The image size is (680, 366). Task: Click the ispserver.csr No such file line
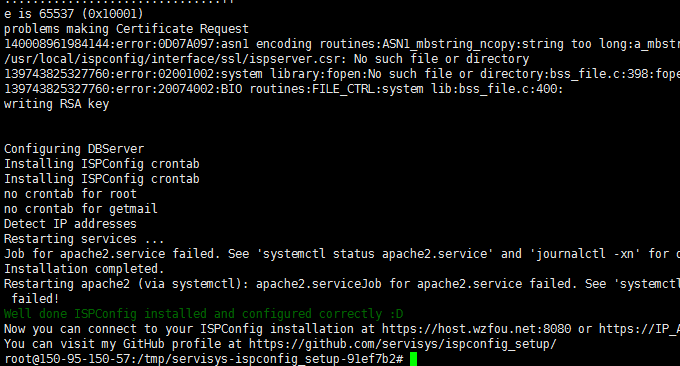coord(266,59)
